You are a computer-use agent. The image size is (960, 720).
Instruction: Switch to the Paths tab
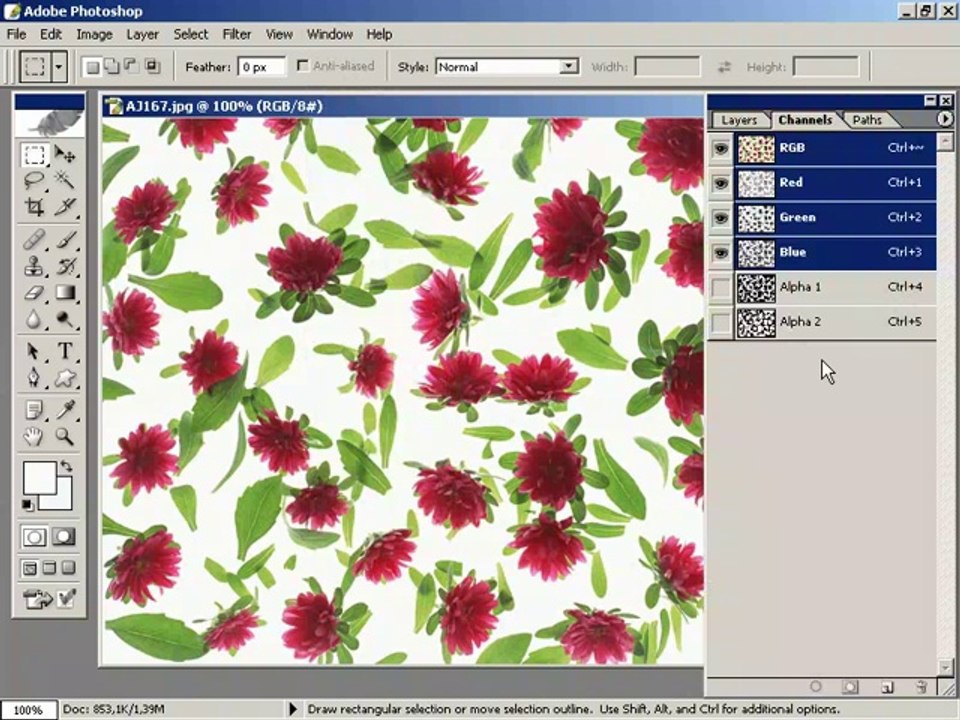click(x=868, y=120)
